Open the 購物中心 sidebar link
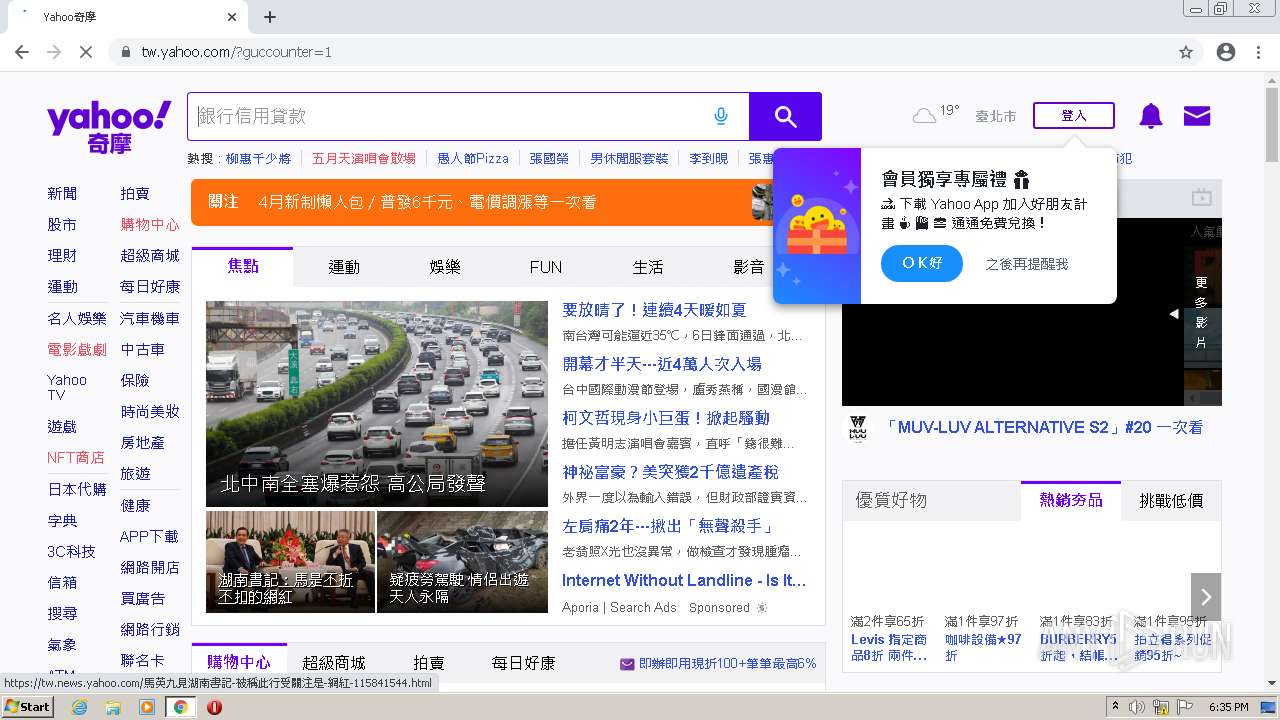This screenshot has width=1280, height=720. pos(150,224)
